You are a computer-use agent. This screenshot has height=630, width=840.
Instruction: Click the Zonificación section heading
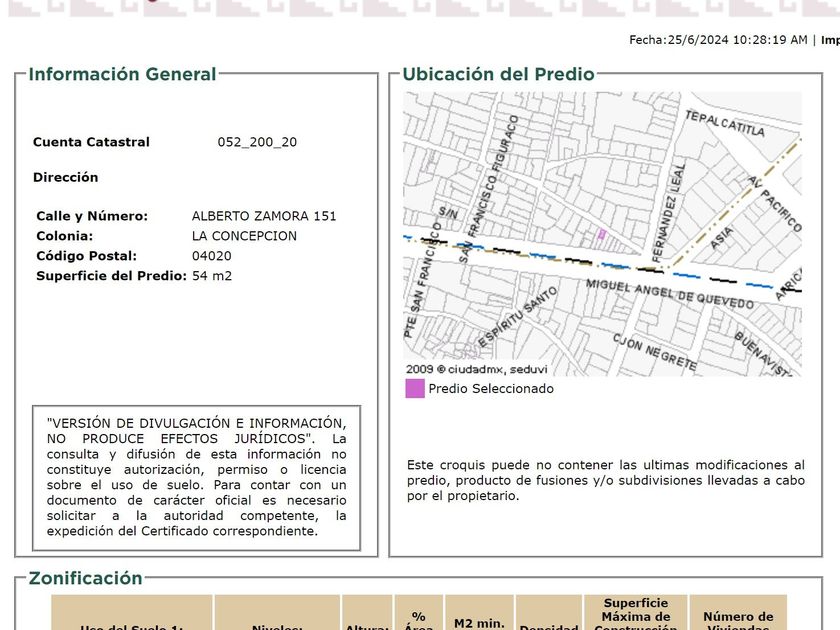(x=85, y=578)
